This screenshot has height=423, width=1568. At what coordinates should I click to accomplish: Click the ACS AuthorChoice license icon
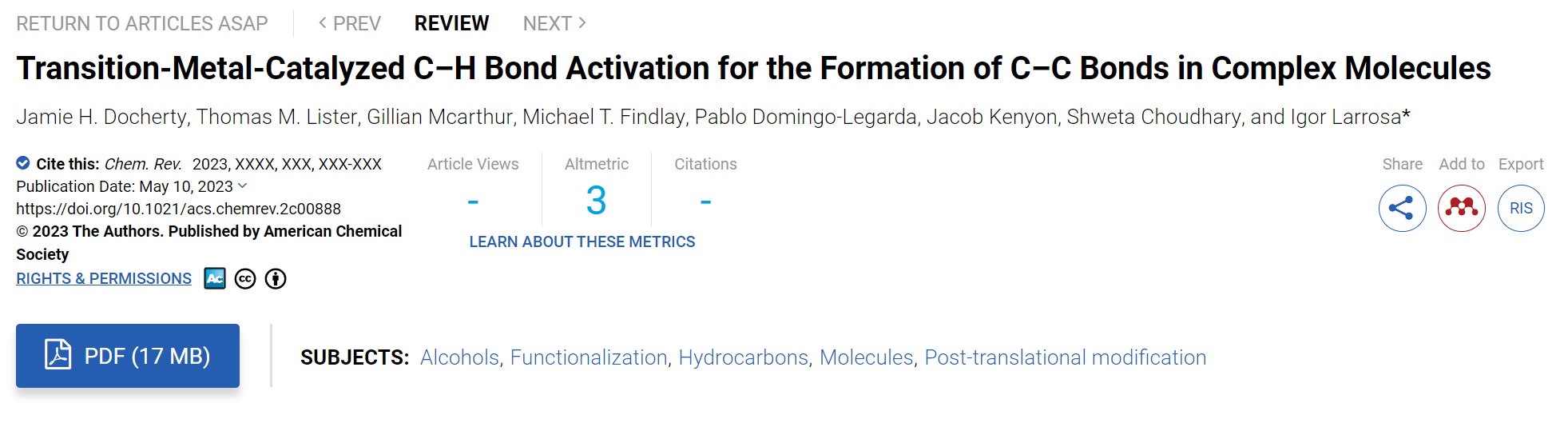click(x=215, y=278)
